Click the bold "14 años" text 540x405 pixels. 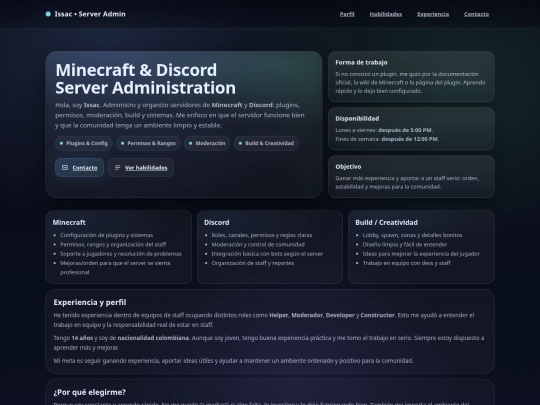82,338
